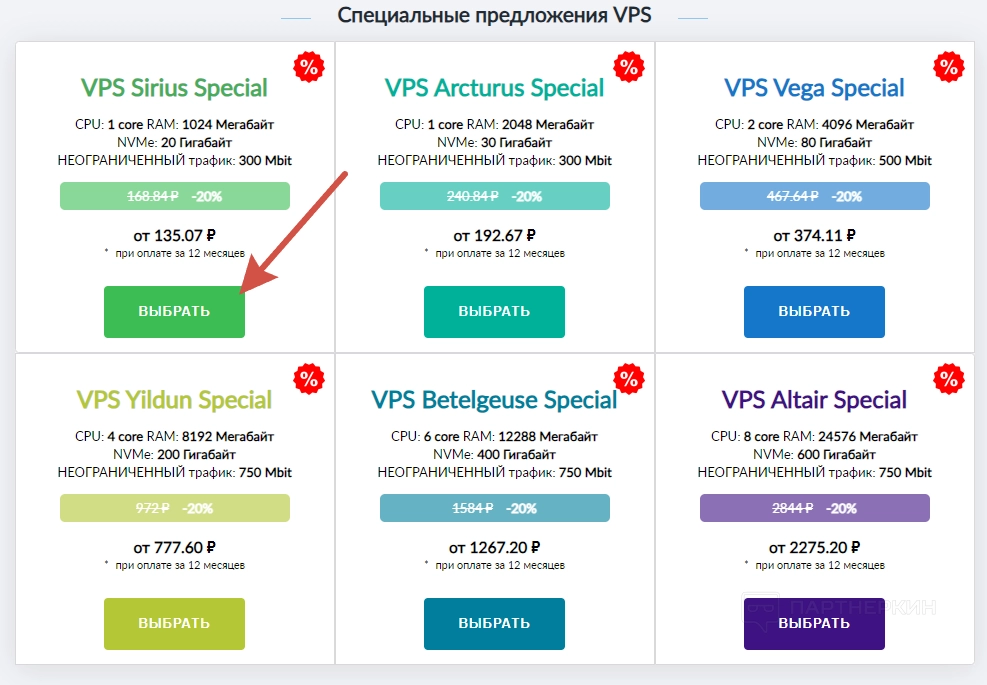The width and height of the screenshot is (987, 685).
Task: Click the VPS Vega Special title
Action: (814, 88)
